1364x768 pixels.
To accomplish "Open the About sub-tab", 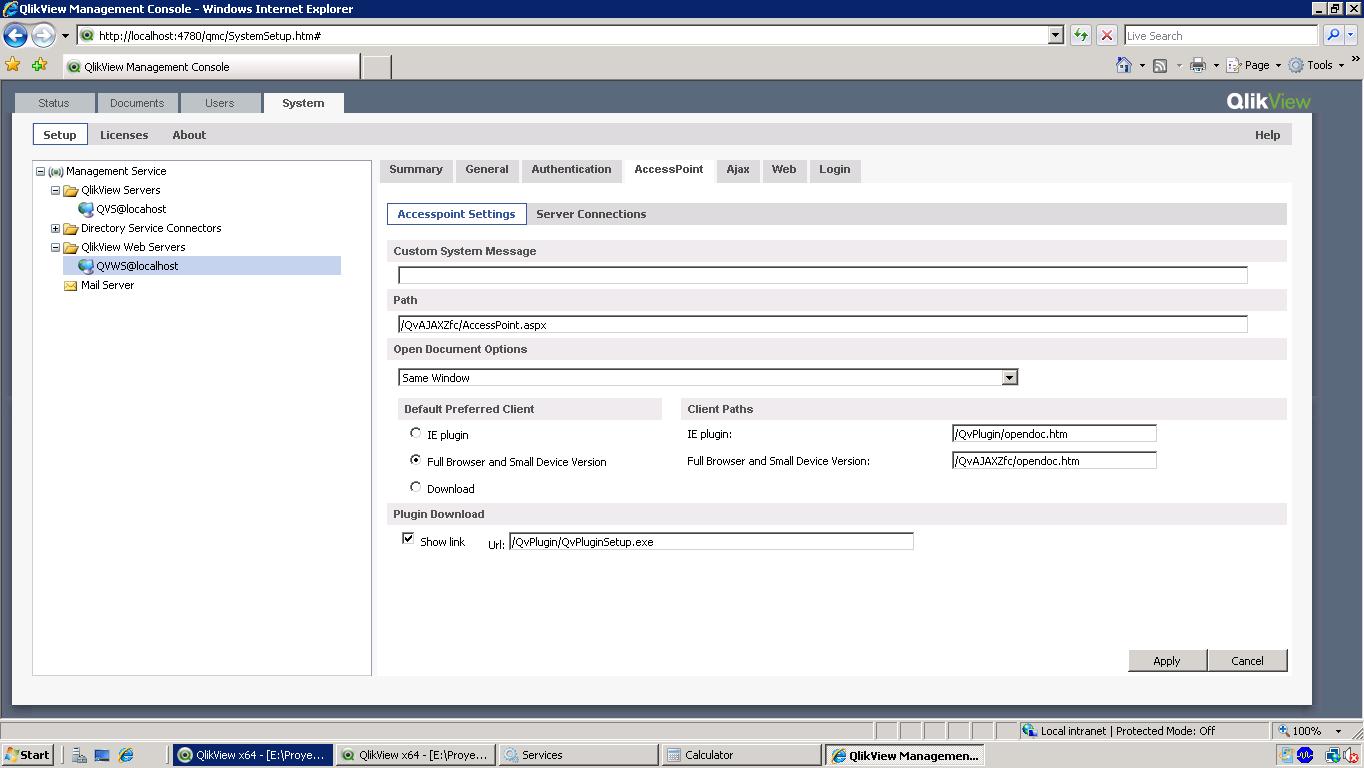I will click(189, 135).
